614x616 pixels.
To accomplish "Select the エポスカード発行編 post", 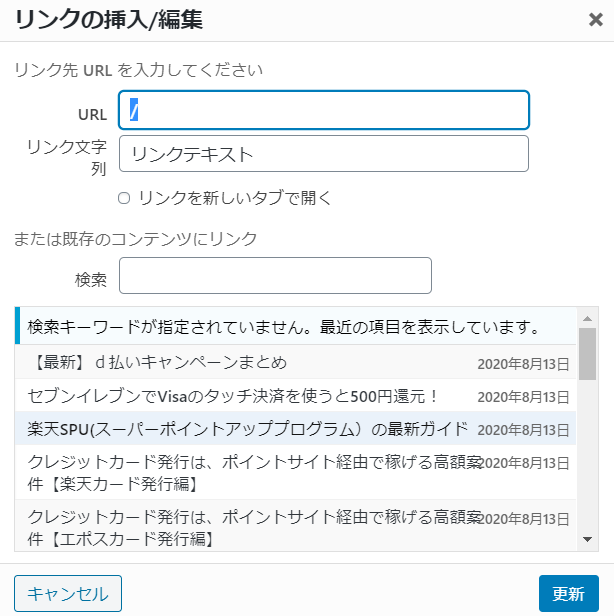I will [295, 526].
